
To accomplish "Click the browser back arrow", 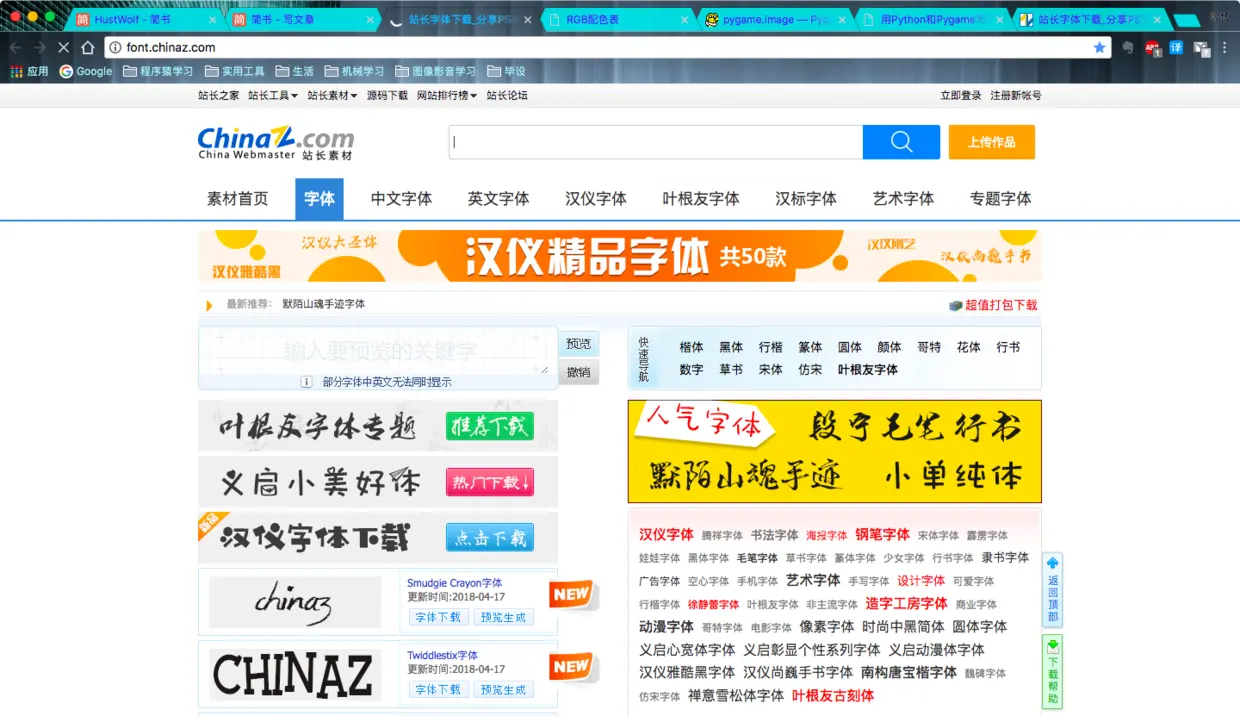I will [16, 47].
